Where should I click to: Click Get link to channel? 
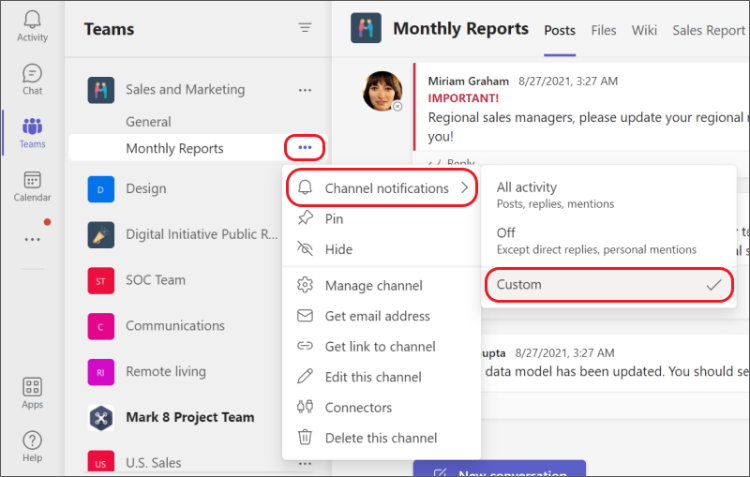click(x=380, y=347)
